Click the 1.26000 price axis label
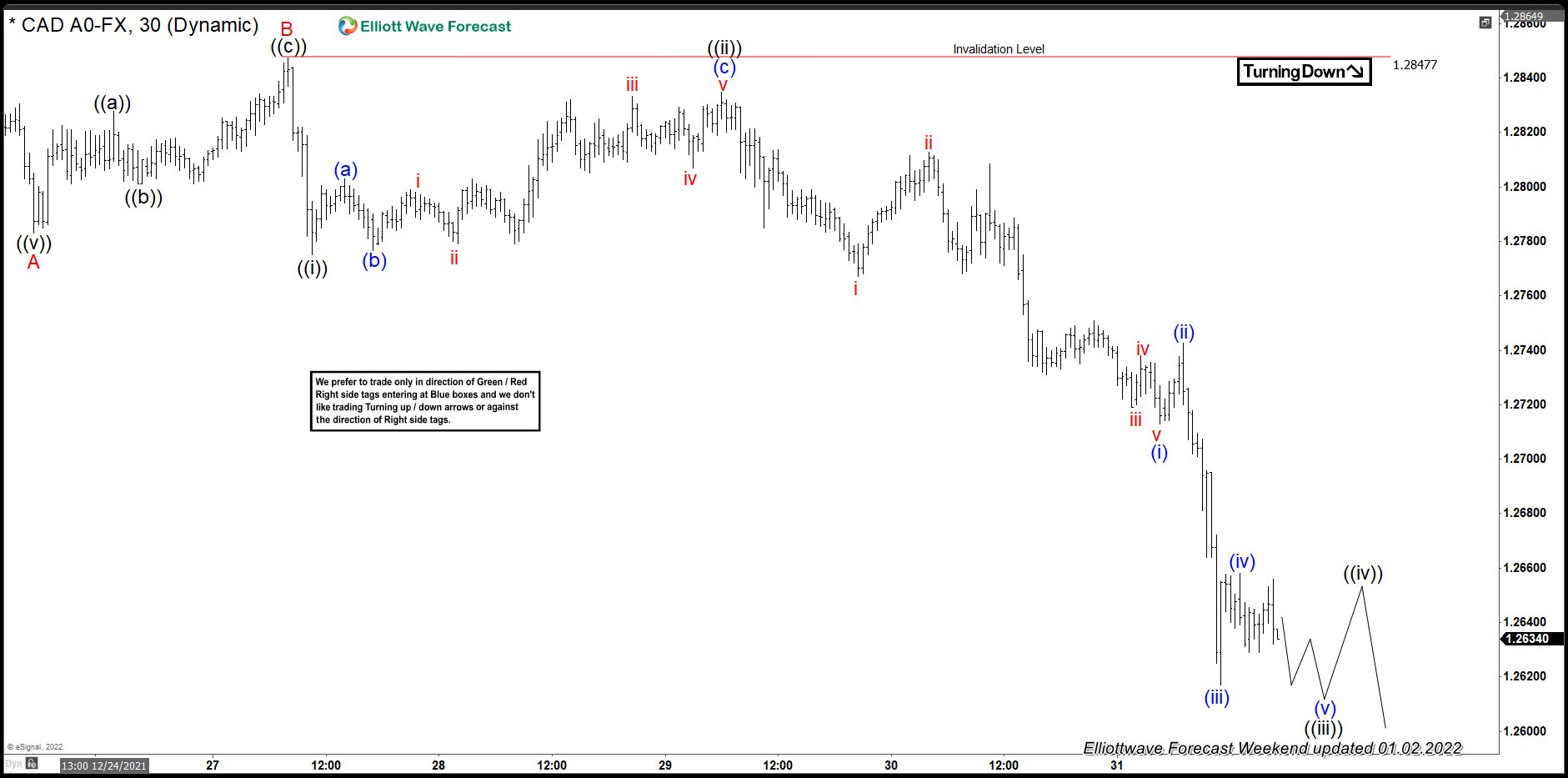This screenshot has height=778, width=1568. pos(1524,731)
